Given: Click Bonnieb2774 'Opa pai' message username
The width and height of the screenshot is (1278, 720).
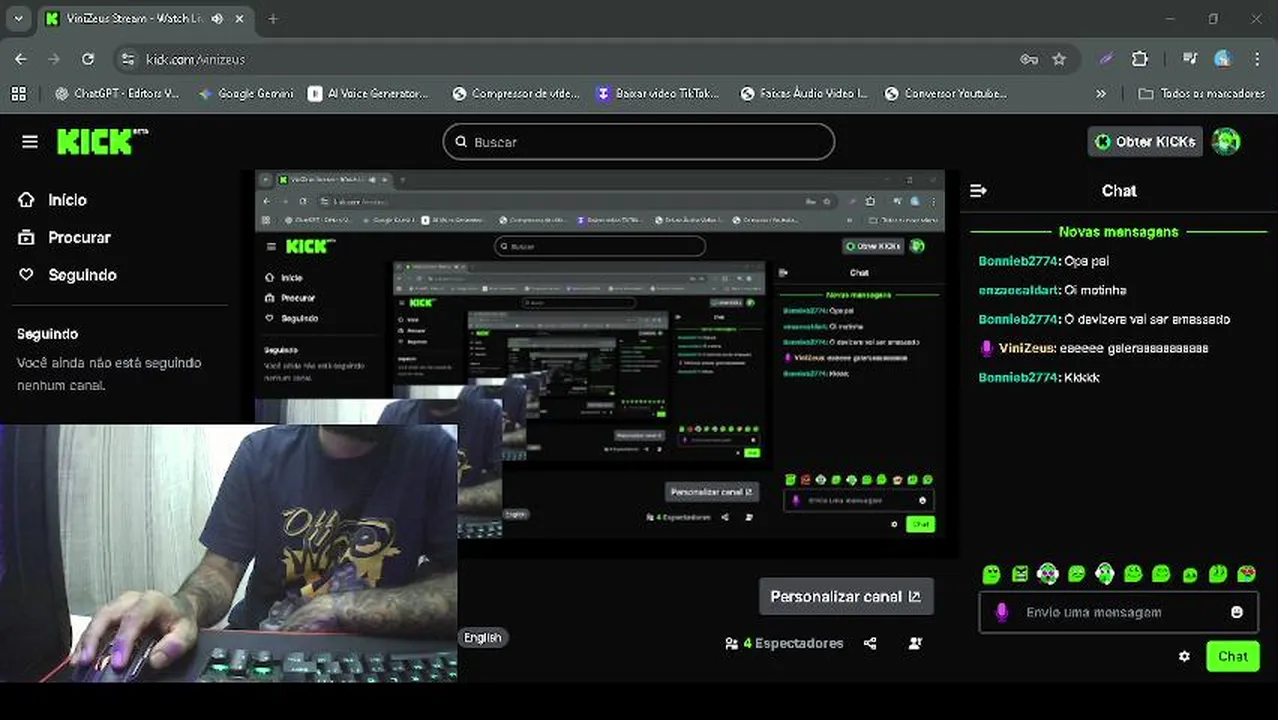Looking at the screenshot, I should (1018, 261).
